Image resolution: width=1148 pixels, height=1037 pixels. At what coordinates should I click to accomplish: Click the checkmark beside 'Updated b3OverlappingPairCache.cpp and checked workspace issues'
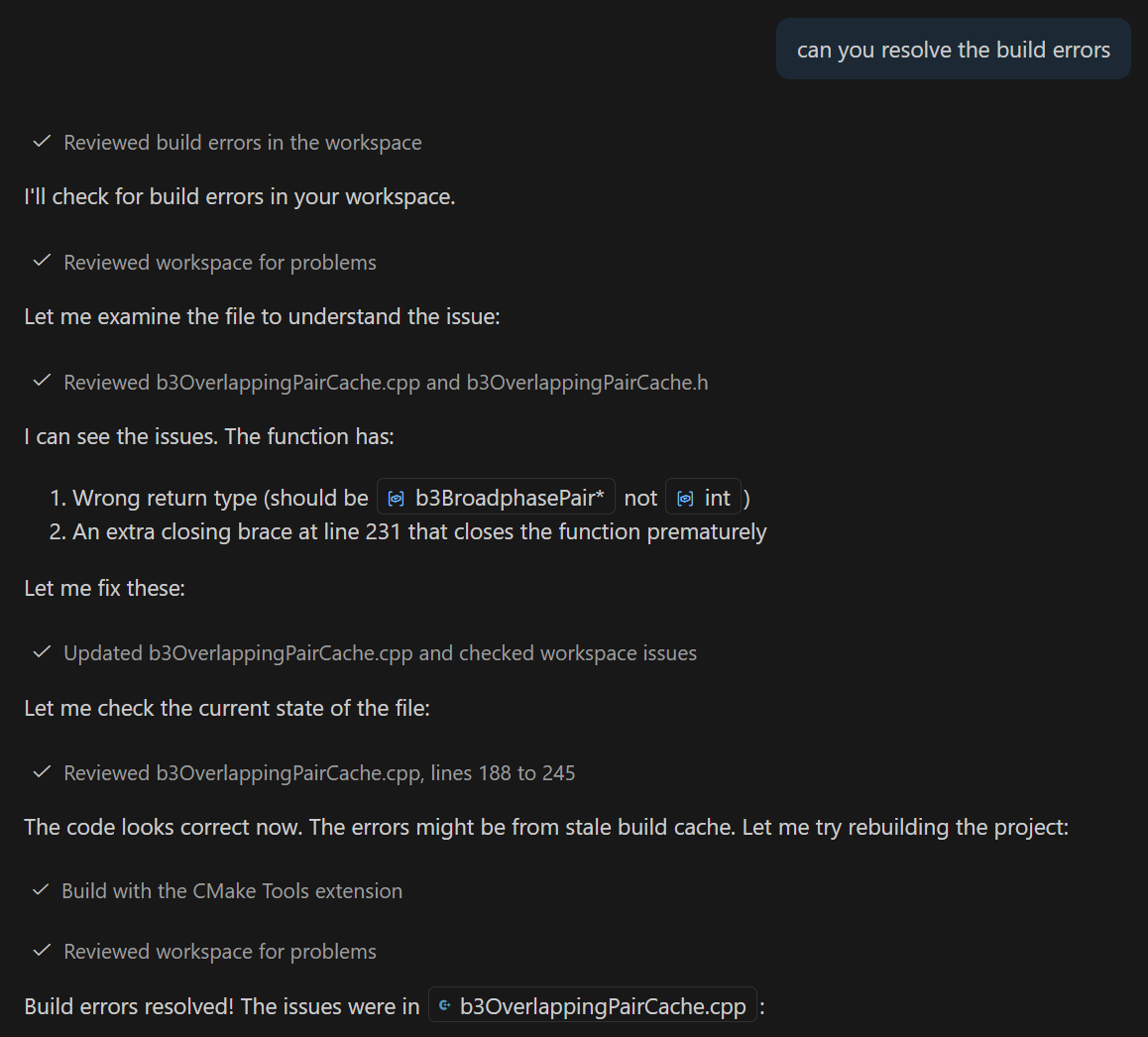41,652
